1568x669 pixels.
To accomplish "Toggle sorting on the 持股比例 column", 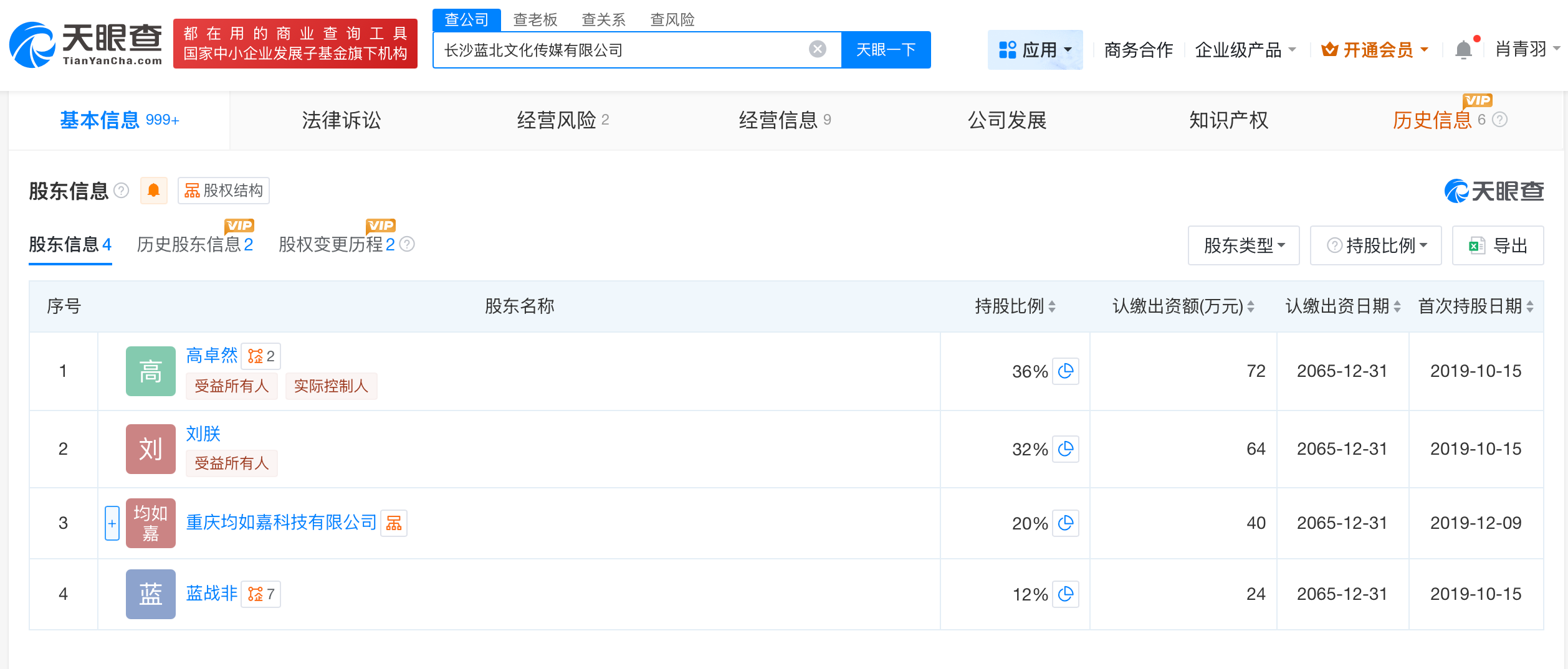I will pos(1052,306).
